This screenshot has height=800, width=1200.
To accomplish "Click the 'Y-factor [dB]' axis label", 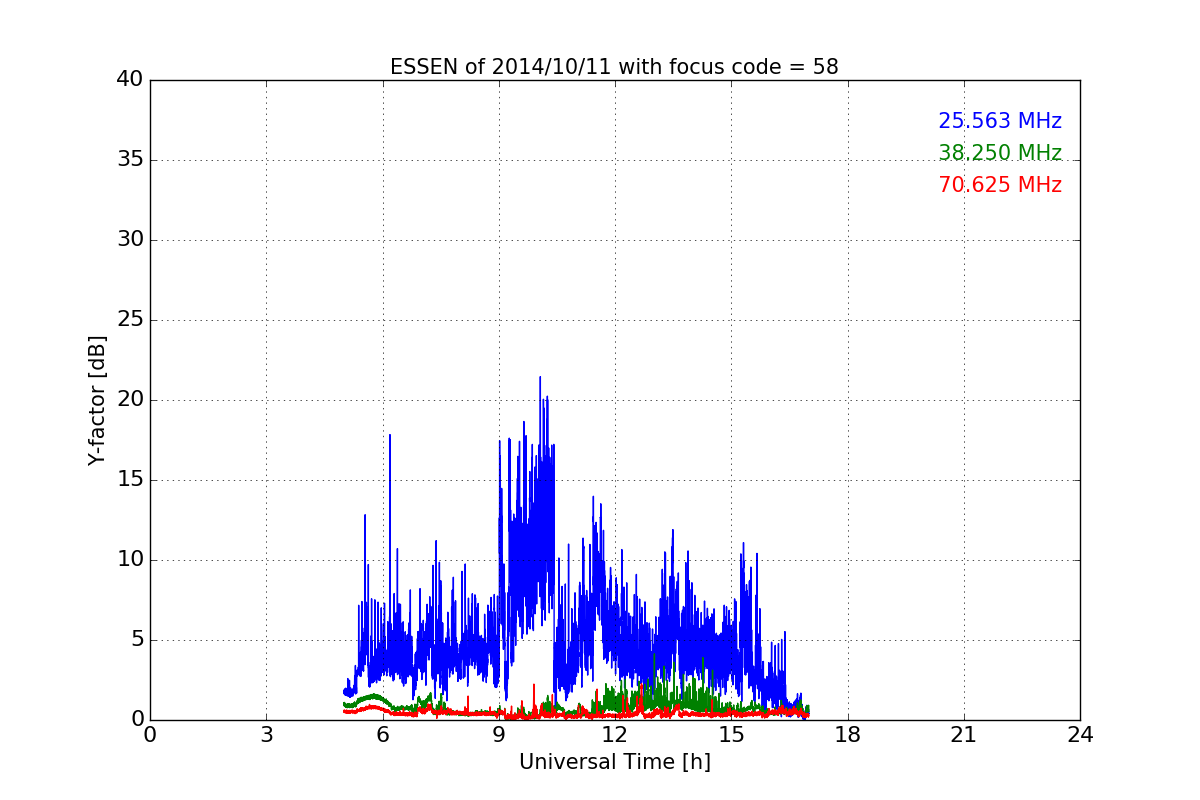I will tap(97, 400).
